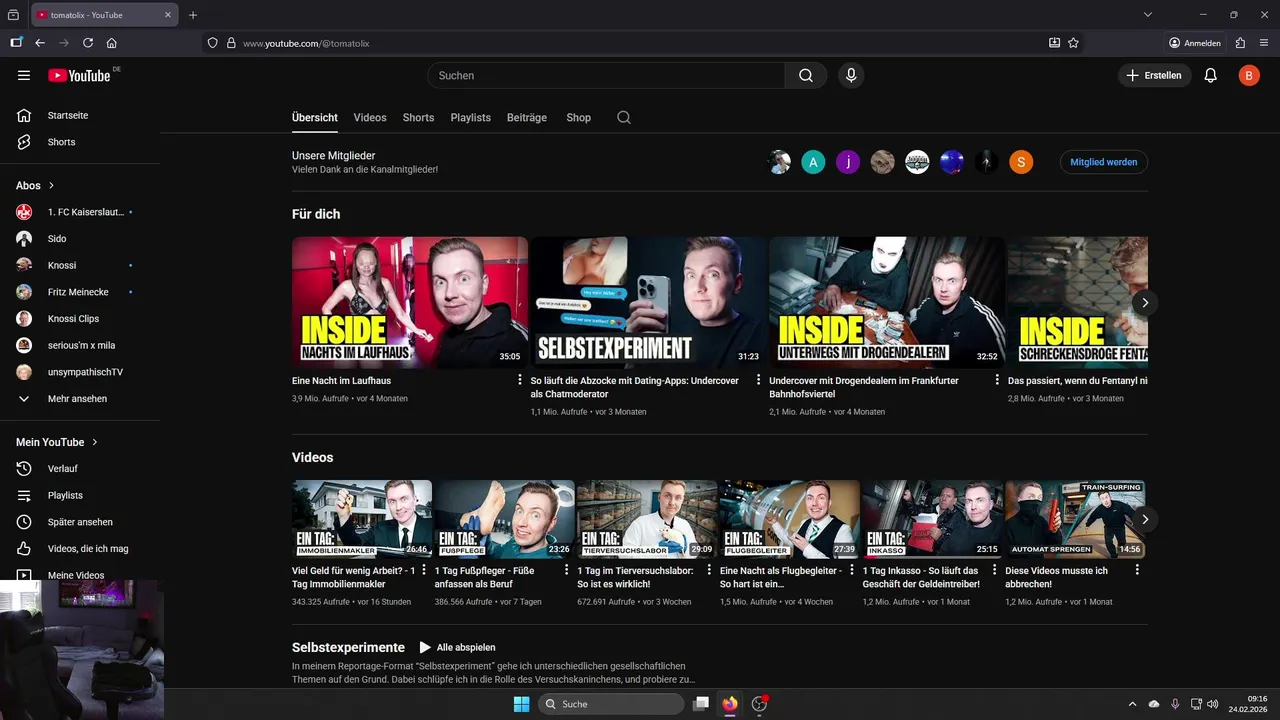Open Später ansehen in sidebar
Viewport: 1280px width, 720px height.
[80, 522]
